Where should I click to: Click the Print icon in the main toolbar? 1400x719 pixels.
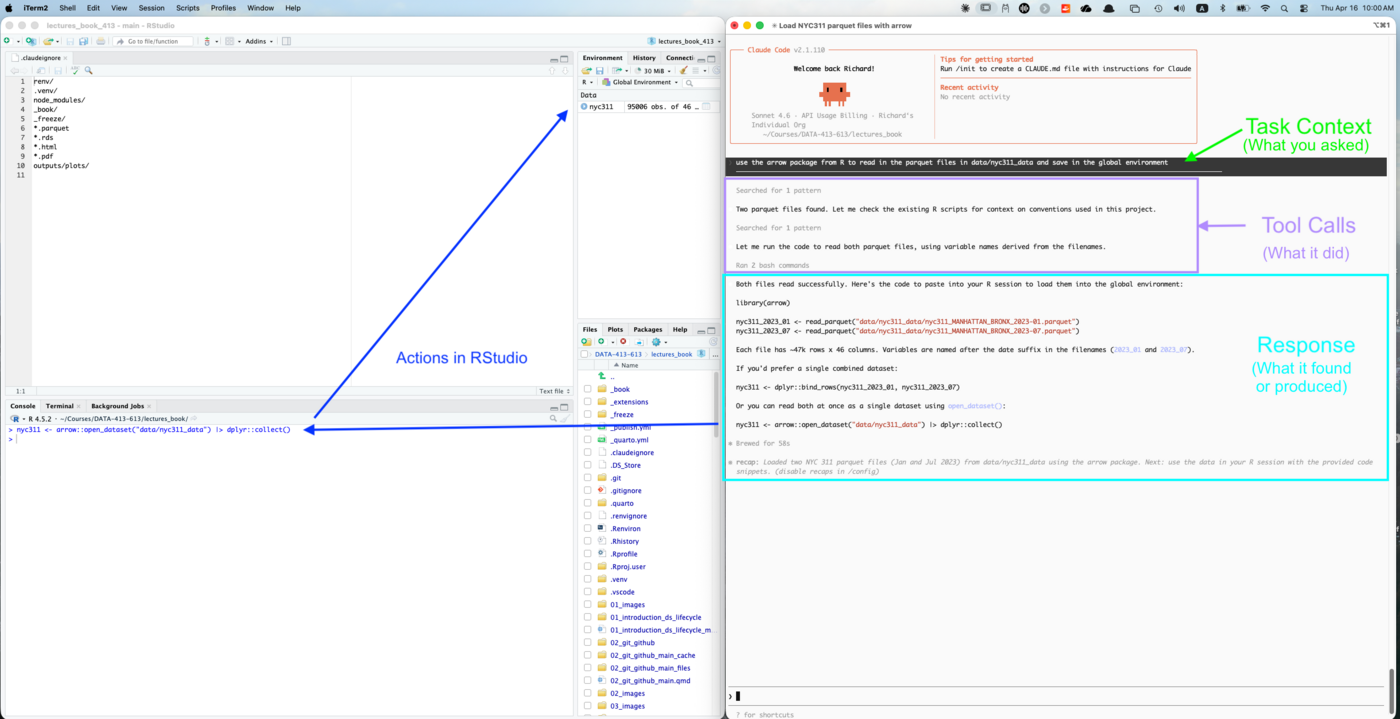(101, 41)
